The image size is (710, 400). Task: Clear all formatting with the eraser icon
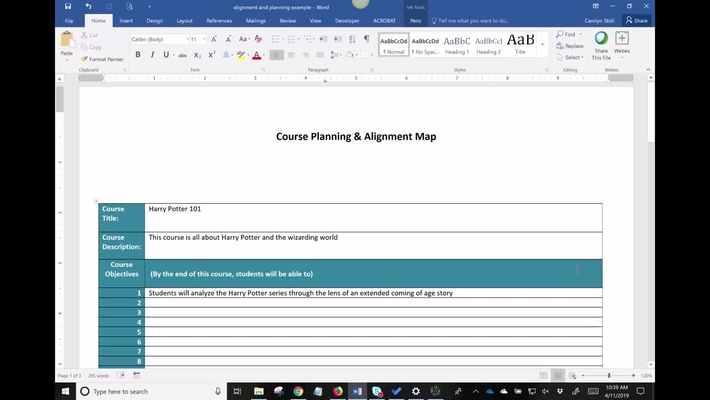[258, 39]
